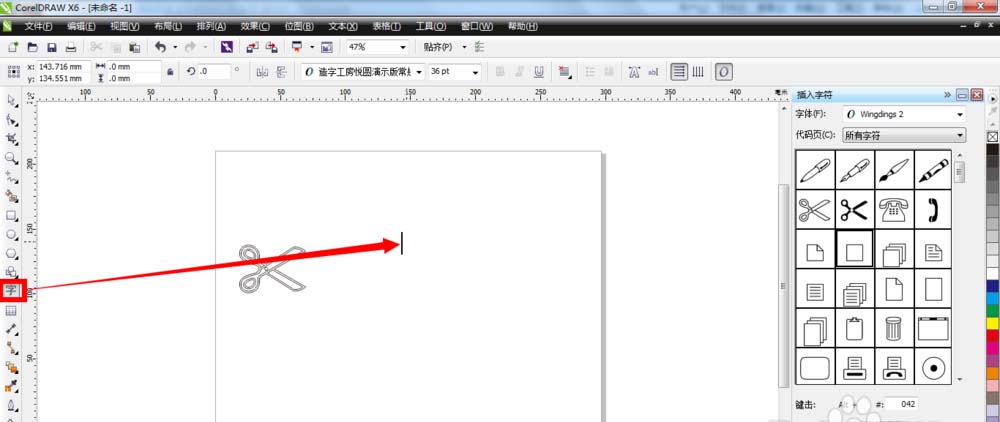
Task: Pick the outline scissors character
Action: (815, 209)
